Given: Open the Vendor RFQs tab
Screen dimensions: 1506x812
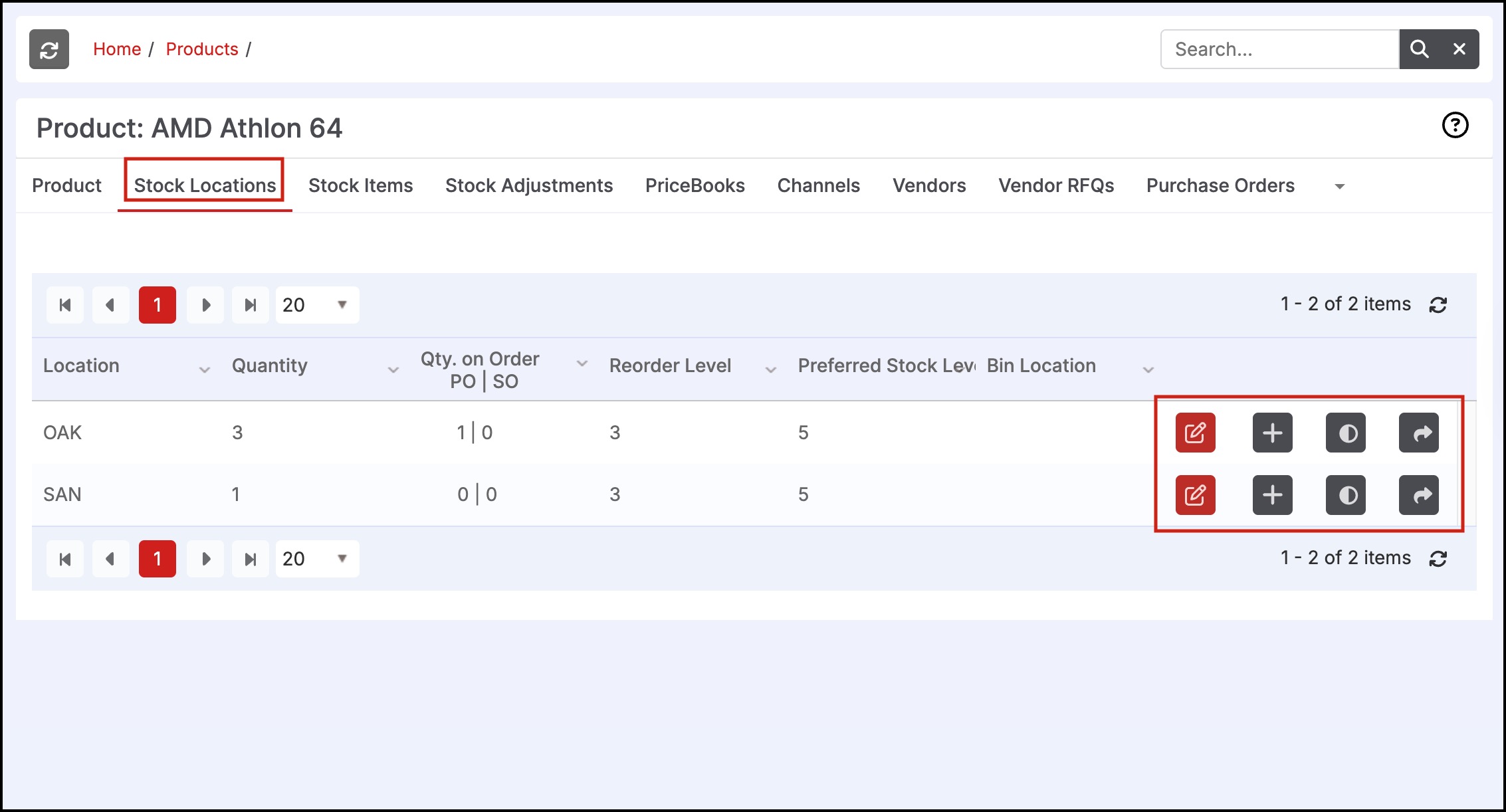Looking at the screenshot, I should (1056, 185).
